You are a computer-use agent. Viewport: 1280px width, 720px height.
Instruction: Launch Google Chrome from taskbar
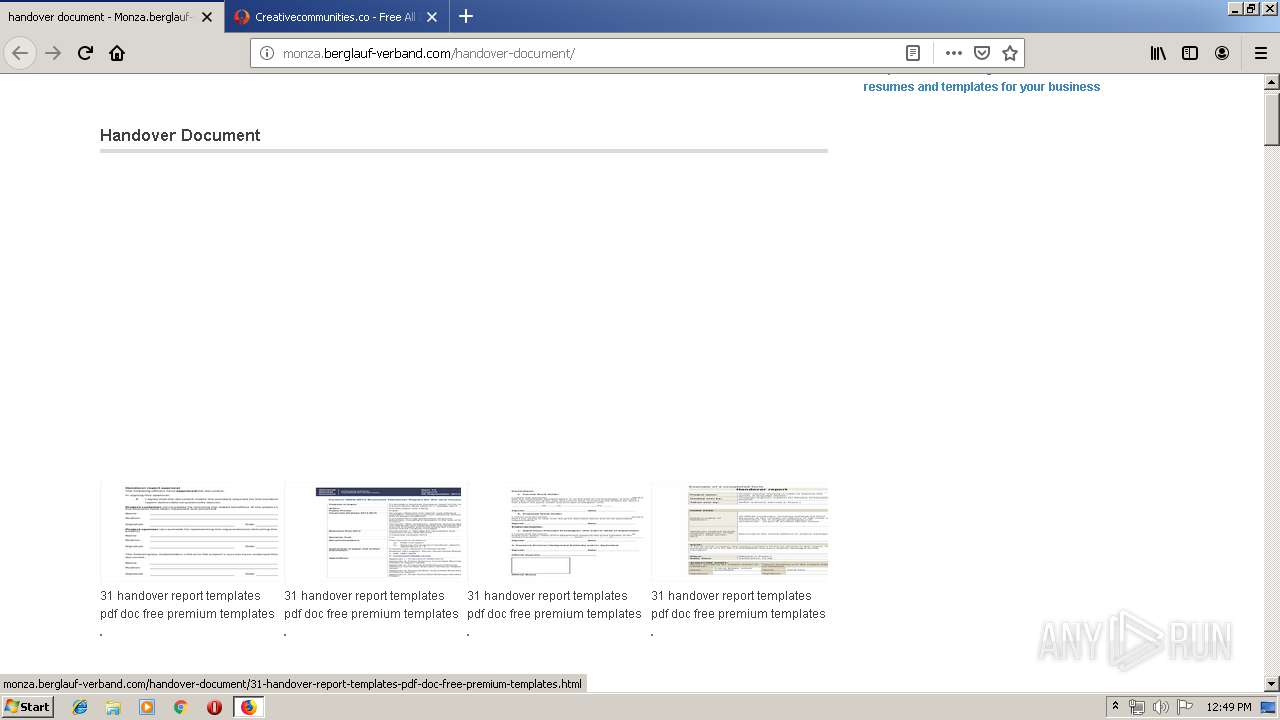pyautogui.click(x=181, y=707)
